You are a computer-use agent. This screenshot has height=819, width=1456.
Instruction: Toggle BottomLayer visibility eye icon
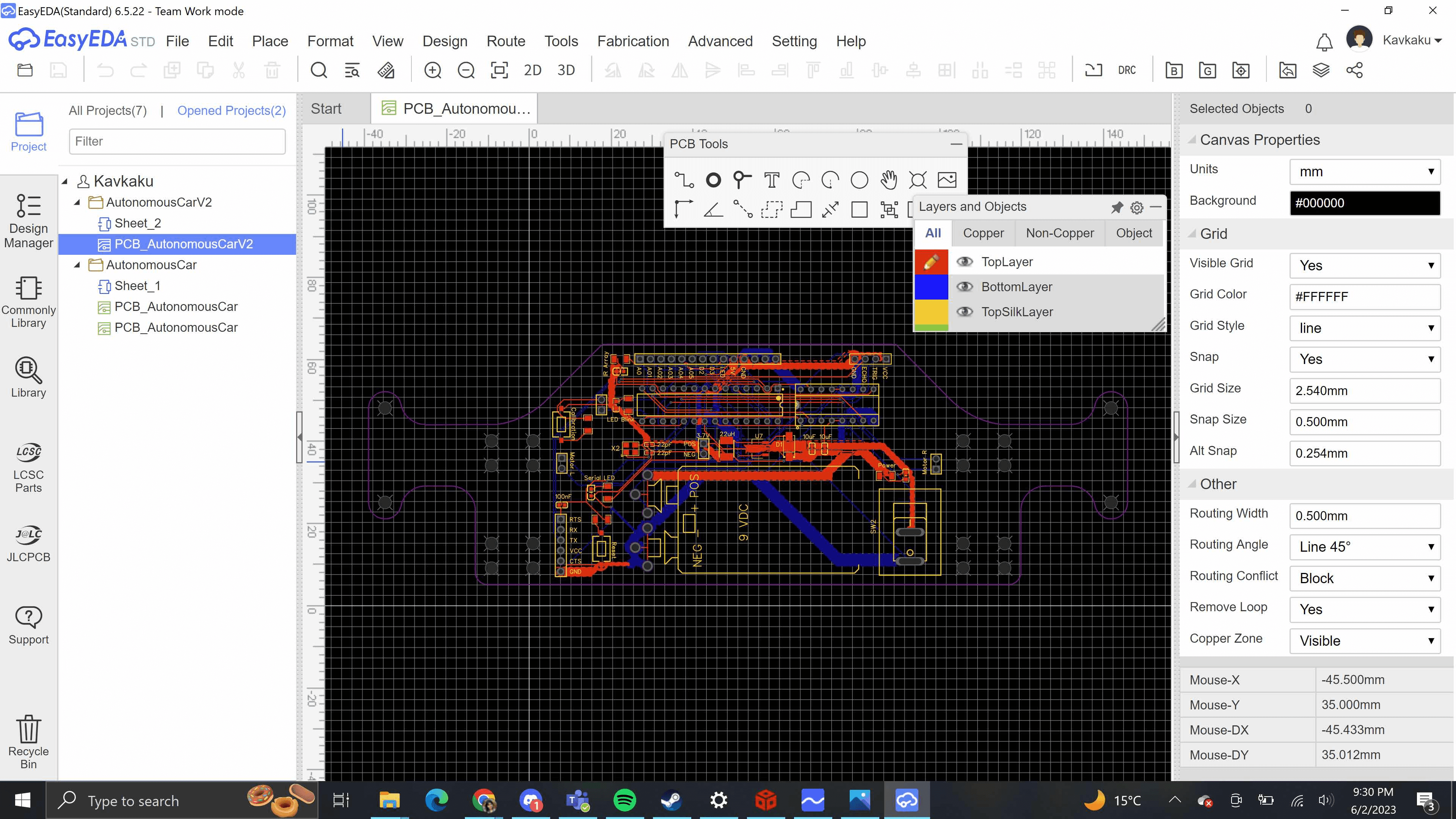(x=964, y=287)
